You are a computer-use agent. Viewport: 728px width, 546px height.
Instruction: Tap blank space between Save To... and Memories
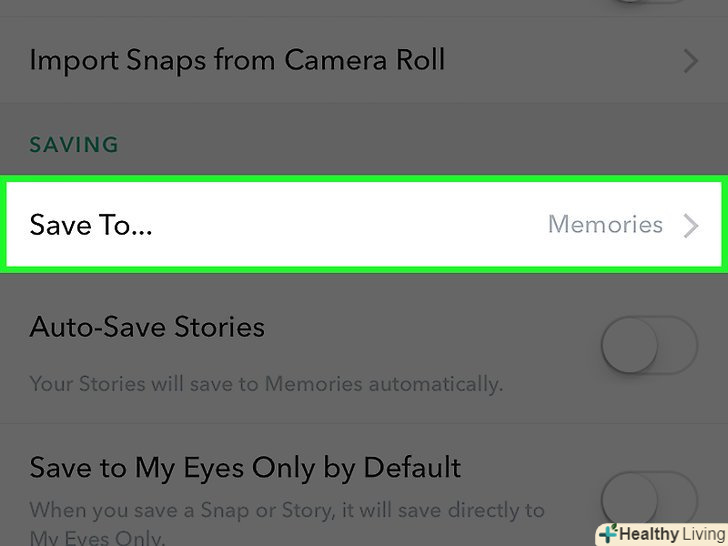(350, 225)
